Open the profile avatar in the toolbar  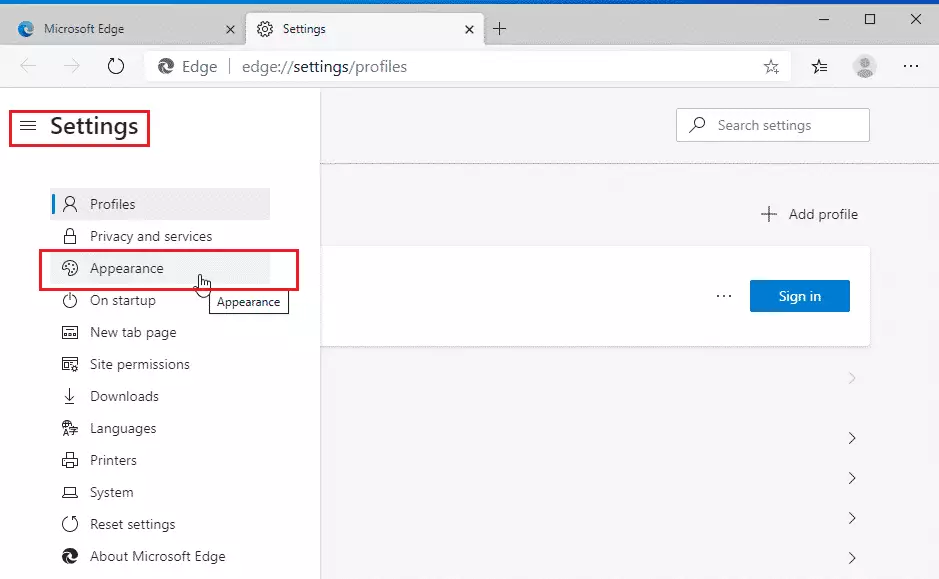click(x=865, y=66)
